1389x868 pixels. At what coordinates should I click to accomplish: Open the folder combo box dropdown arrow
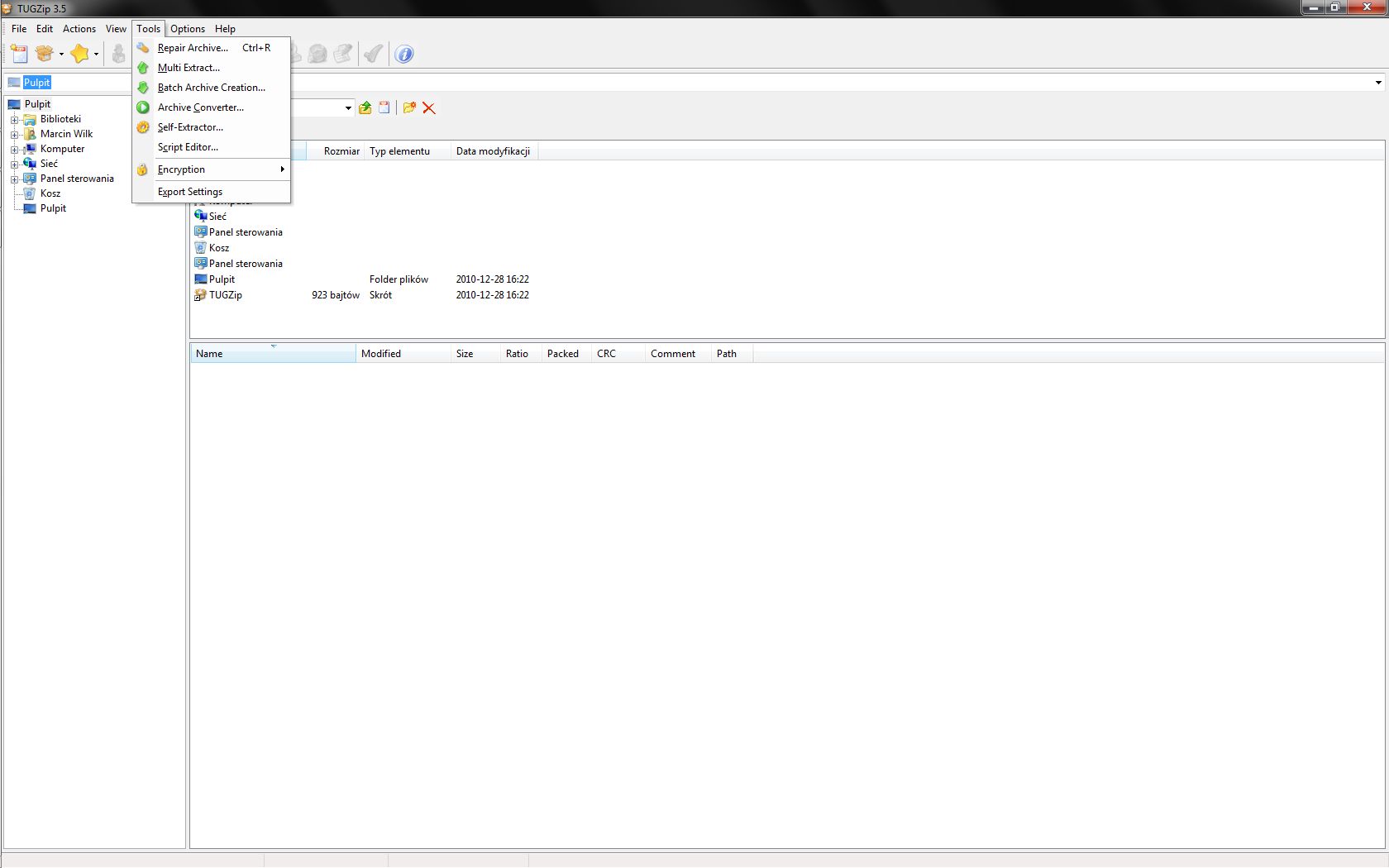pos(348,107)
